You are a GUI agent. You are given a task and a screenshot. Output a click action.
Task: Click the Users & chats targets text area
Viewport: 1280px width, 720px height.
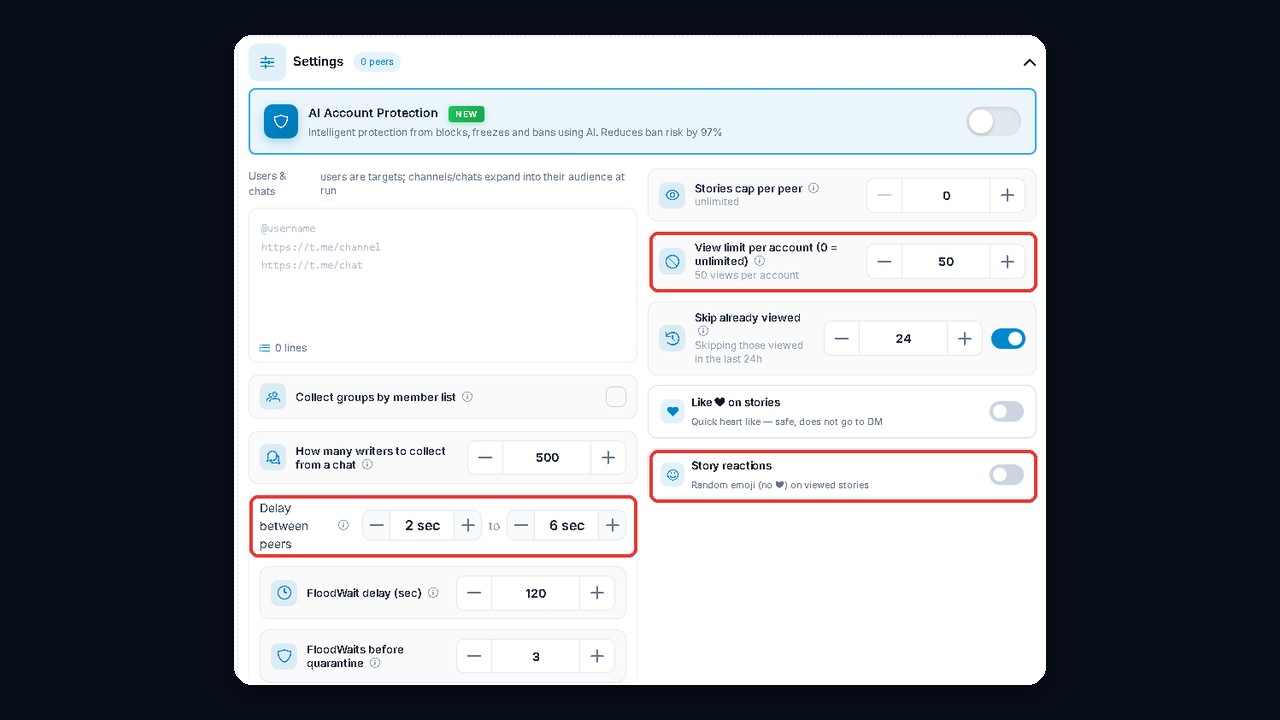[x=442, y=285]
